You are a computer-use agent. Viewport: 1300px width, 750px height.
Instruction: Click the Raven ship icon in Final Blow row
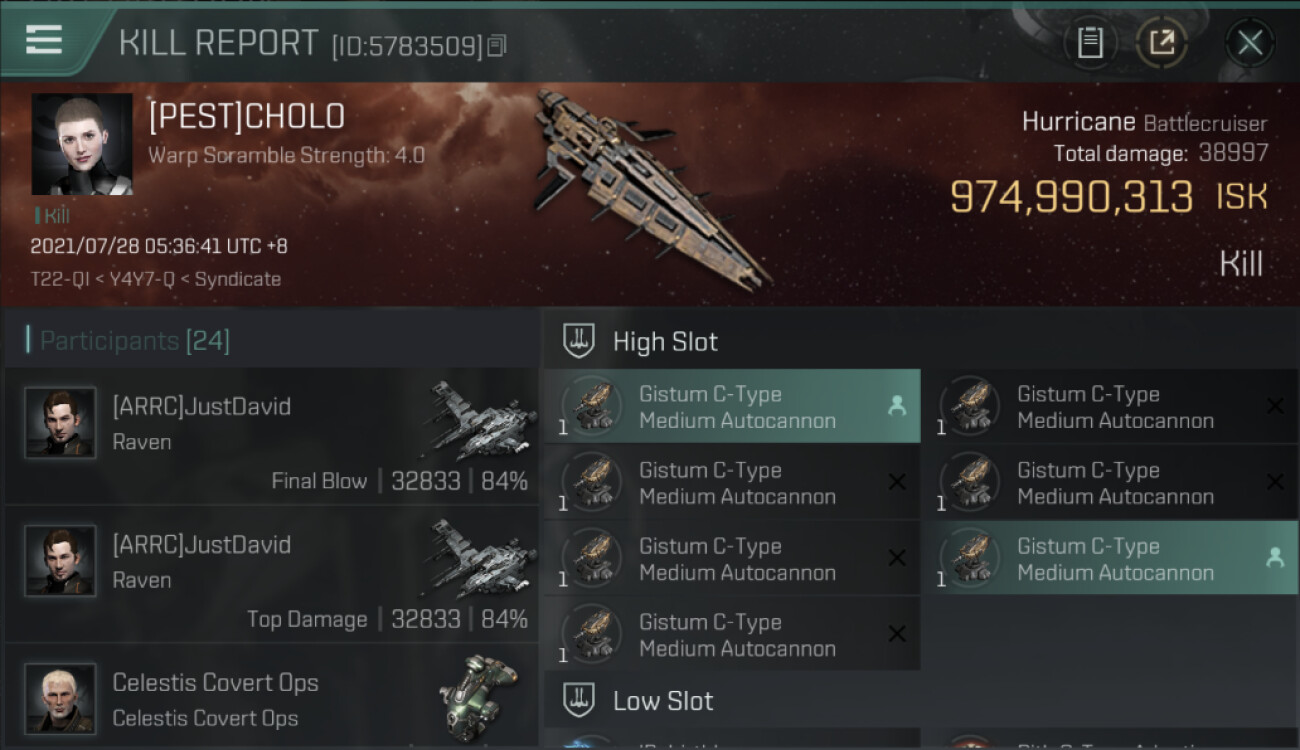coord(482,420)
